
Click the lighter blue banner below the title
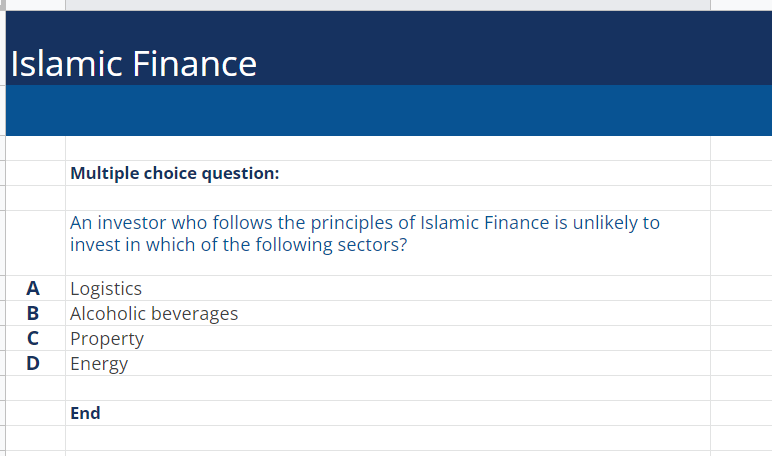388,110
